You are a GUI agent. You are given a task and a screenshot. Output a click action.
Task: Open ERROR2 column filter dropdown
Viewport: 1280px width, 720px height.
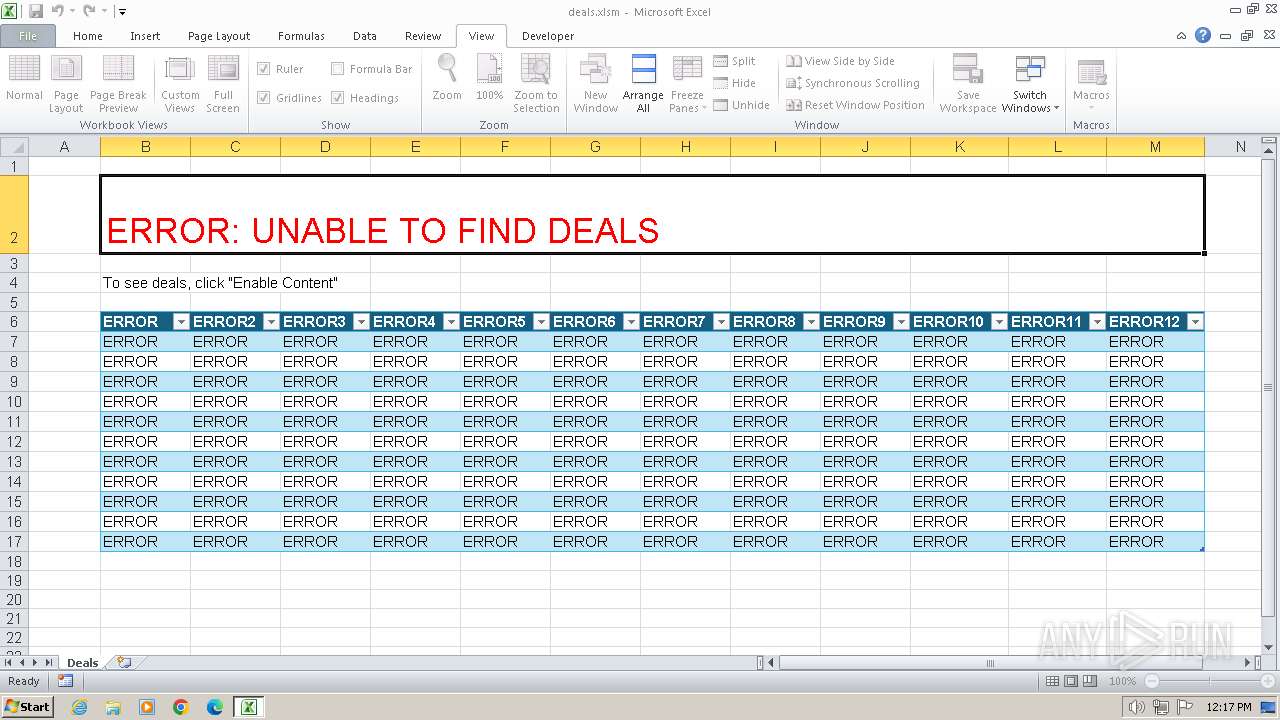[x=271, y=322]
